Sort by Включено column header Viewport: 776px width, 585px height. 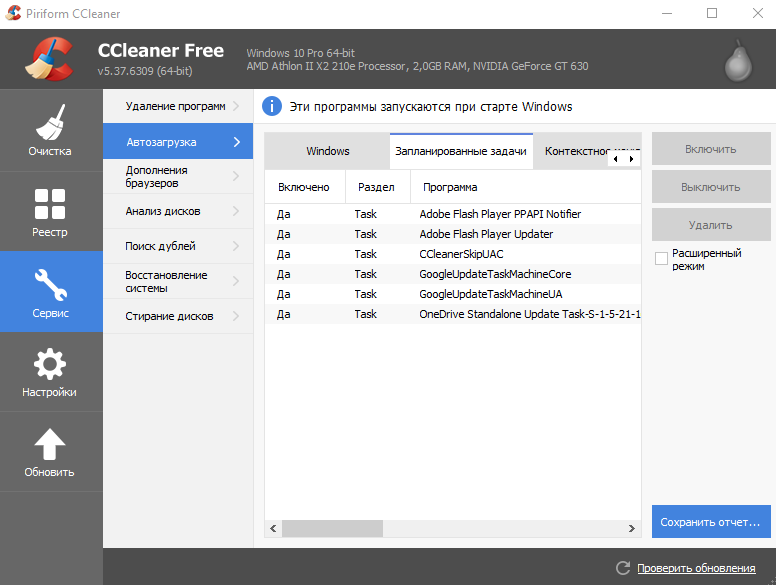[x=304, y=187]
